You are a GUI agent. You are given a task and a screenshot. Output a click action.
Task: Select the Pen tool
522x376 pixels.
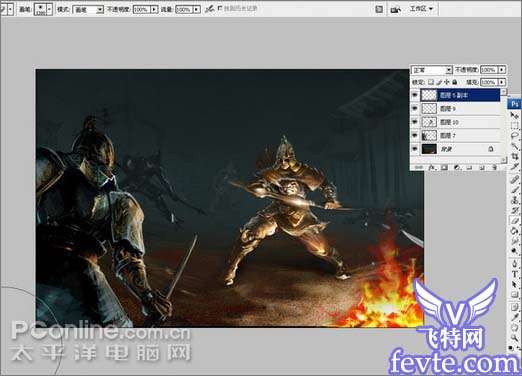tap(515, 264)
